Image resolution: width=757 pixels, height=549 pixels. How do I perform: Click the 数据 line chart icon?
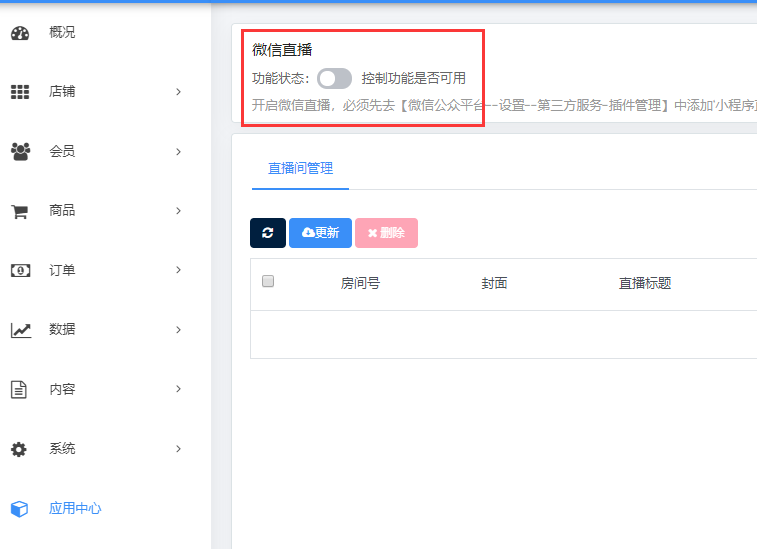tap(21, 330)
